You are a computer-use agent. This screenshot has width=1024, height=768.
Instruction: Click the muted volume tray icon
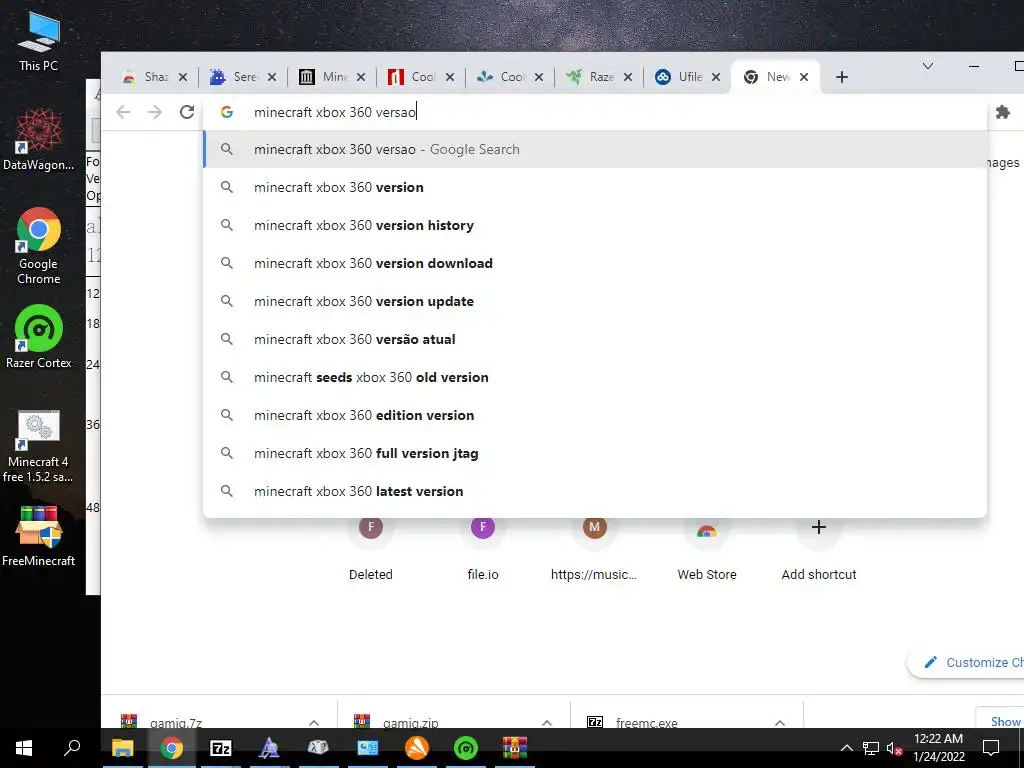pyautogui.click(x=895, y=748)
